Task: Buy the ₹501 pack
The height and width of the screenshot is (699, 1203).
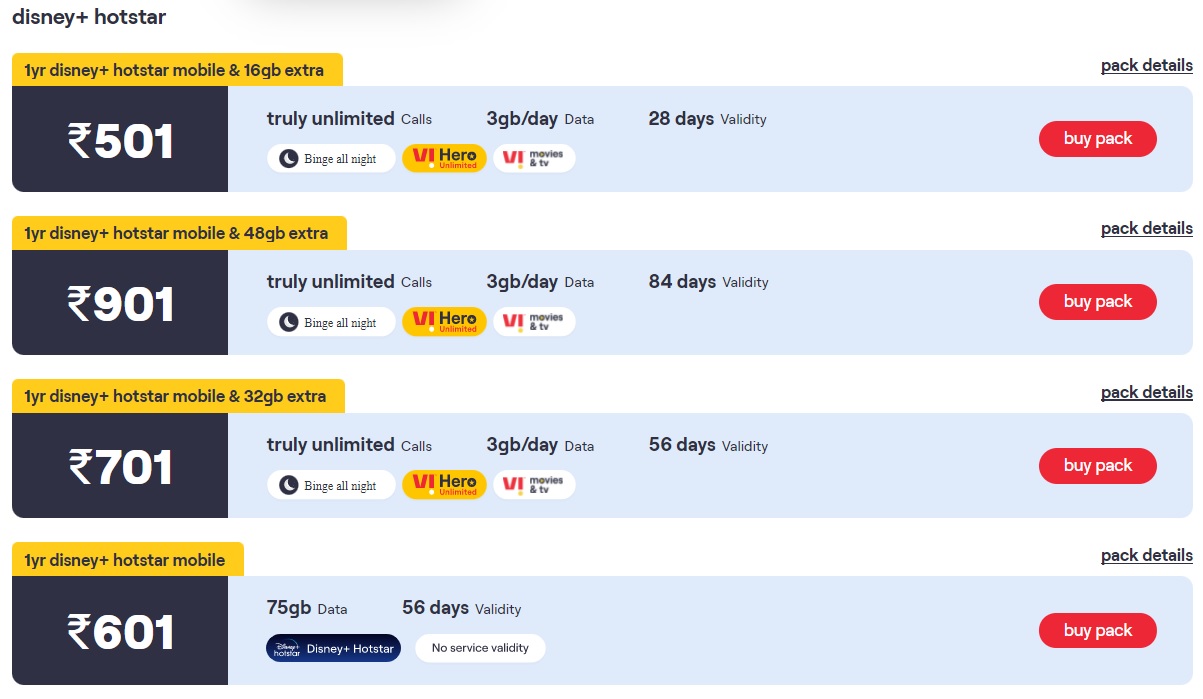Action: [x=1097, y=139]
